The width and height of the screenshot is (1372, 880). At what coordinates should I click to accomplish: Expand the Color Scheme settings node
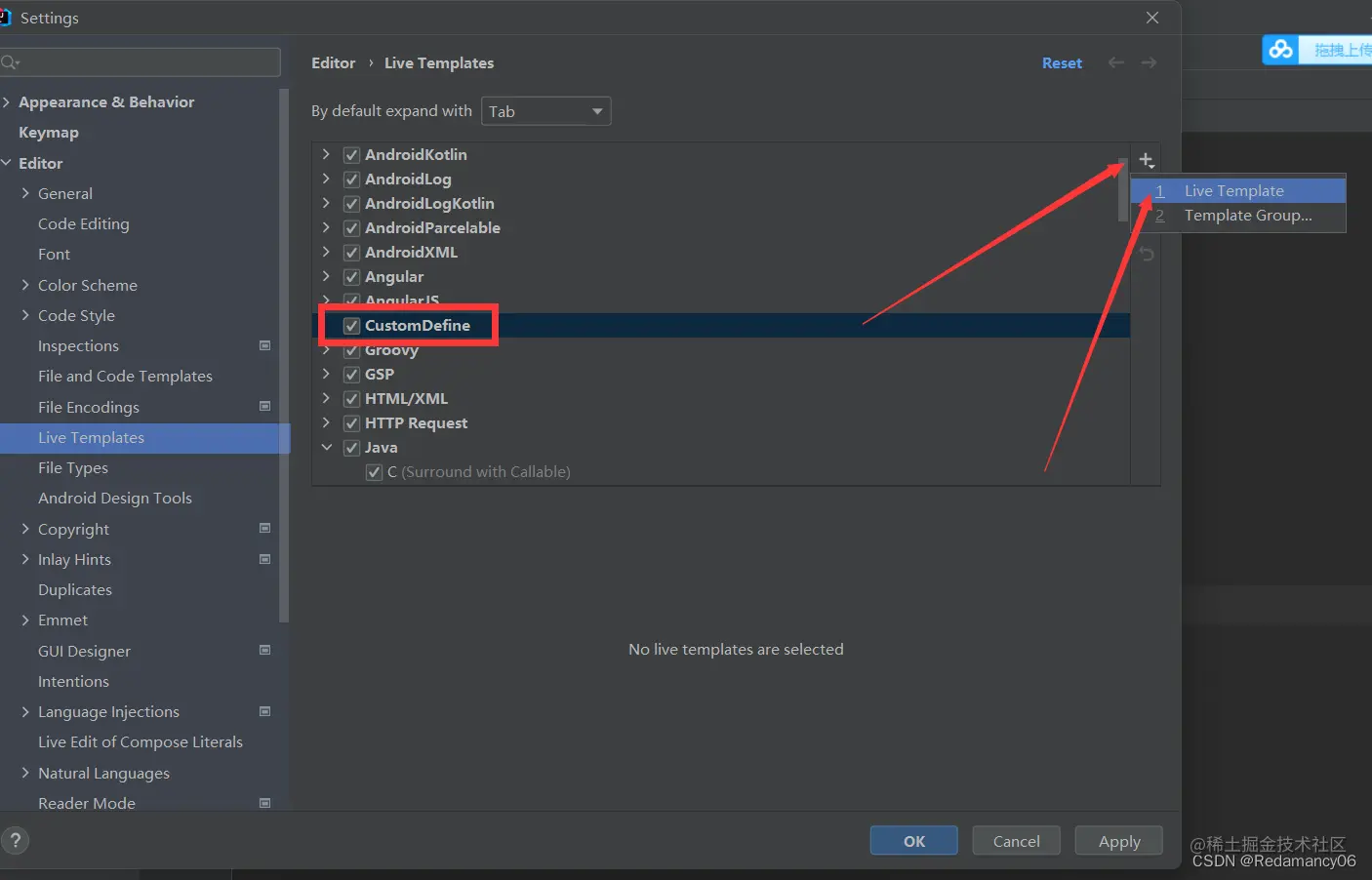(x=25, y=285)
